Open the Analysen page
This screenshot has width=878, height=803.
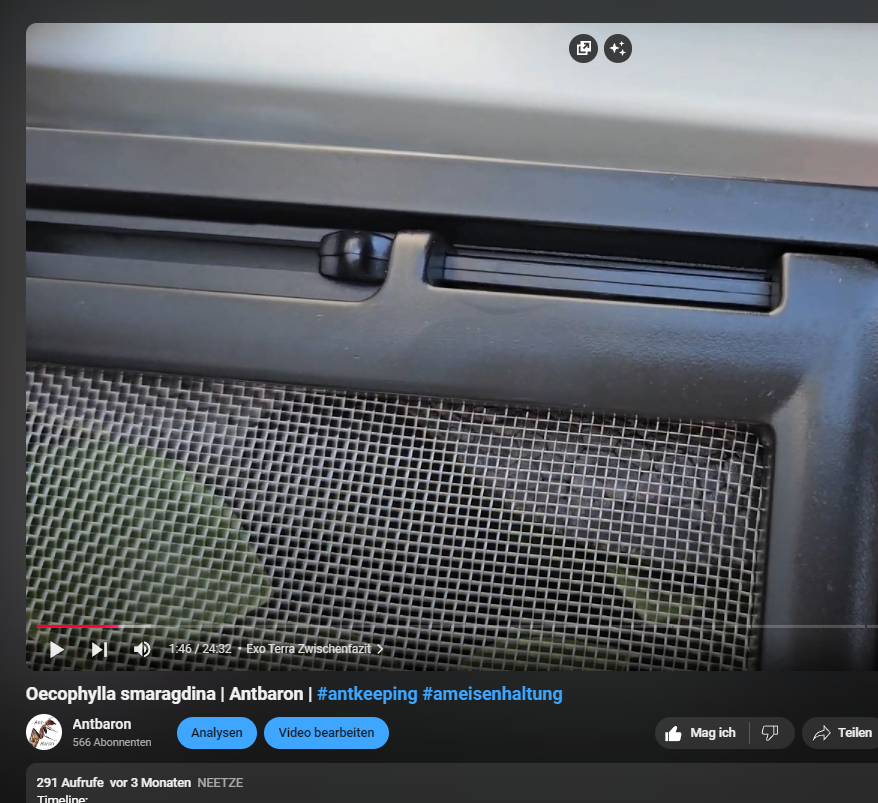pyautogui.click(x=217, y=733)
